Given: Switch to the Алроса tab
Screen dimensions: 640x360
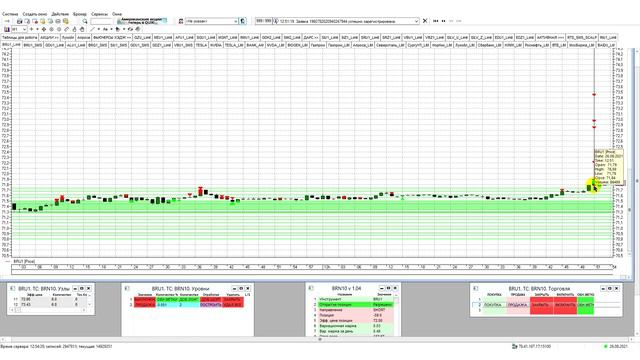Looking at the screenshot, I should (83, 38).
